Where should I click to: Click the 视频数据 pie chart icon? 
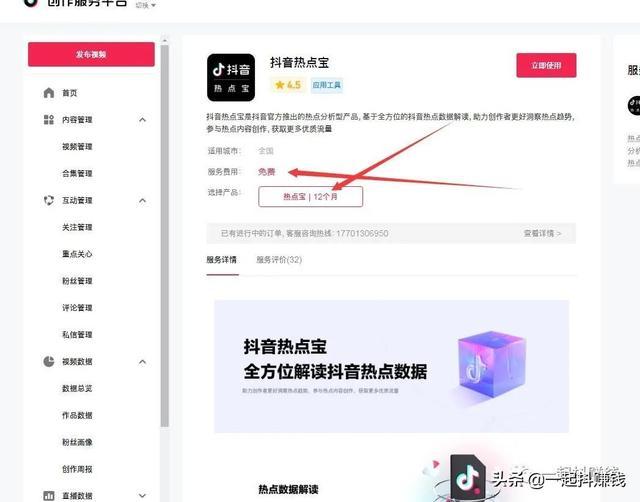click(49, 362)
